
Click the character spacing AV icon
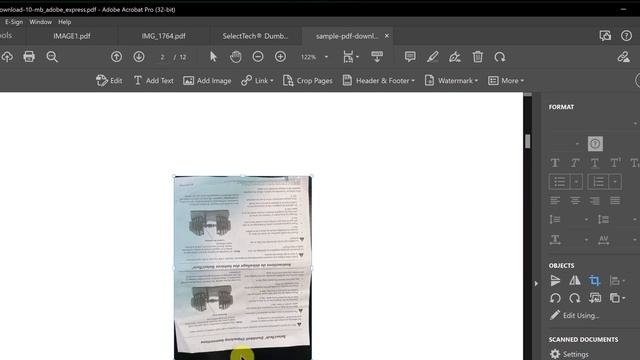[x=603, y=240]
